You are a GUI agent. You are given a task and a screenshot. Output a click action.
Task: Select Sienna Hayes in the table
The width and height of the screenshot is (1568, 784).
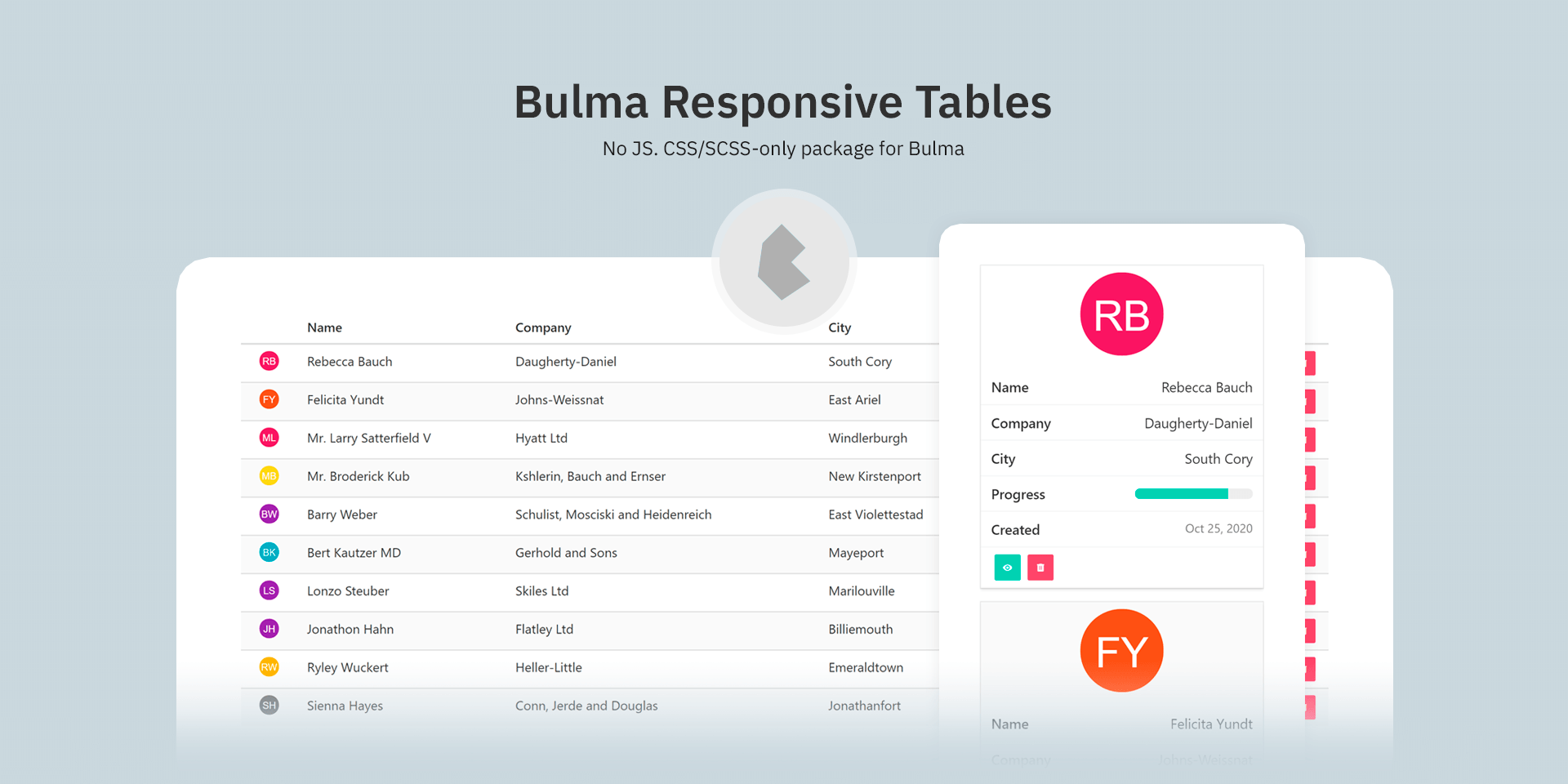345,706
